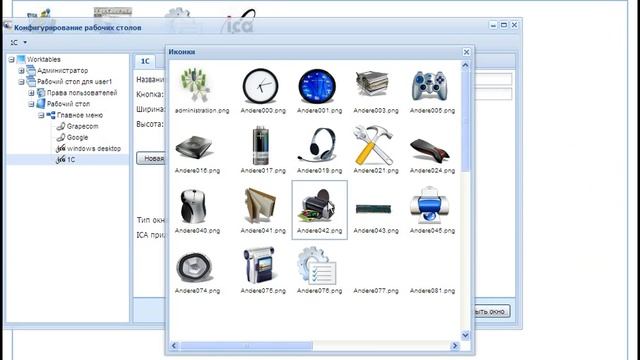This screenshot has height=360, width=640.
Task: Pick the computer mouse icon Andere040.png
Action: (x=193, y=207)
